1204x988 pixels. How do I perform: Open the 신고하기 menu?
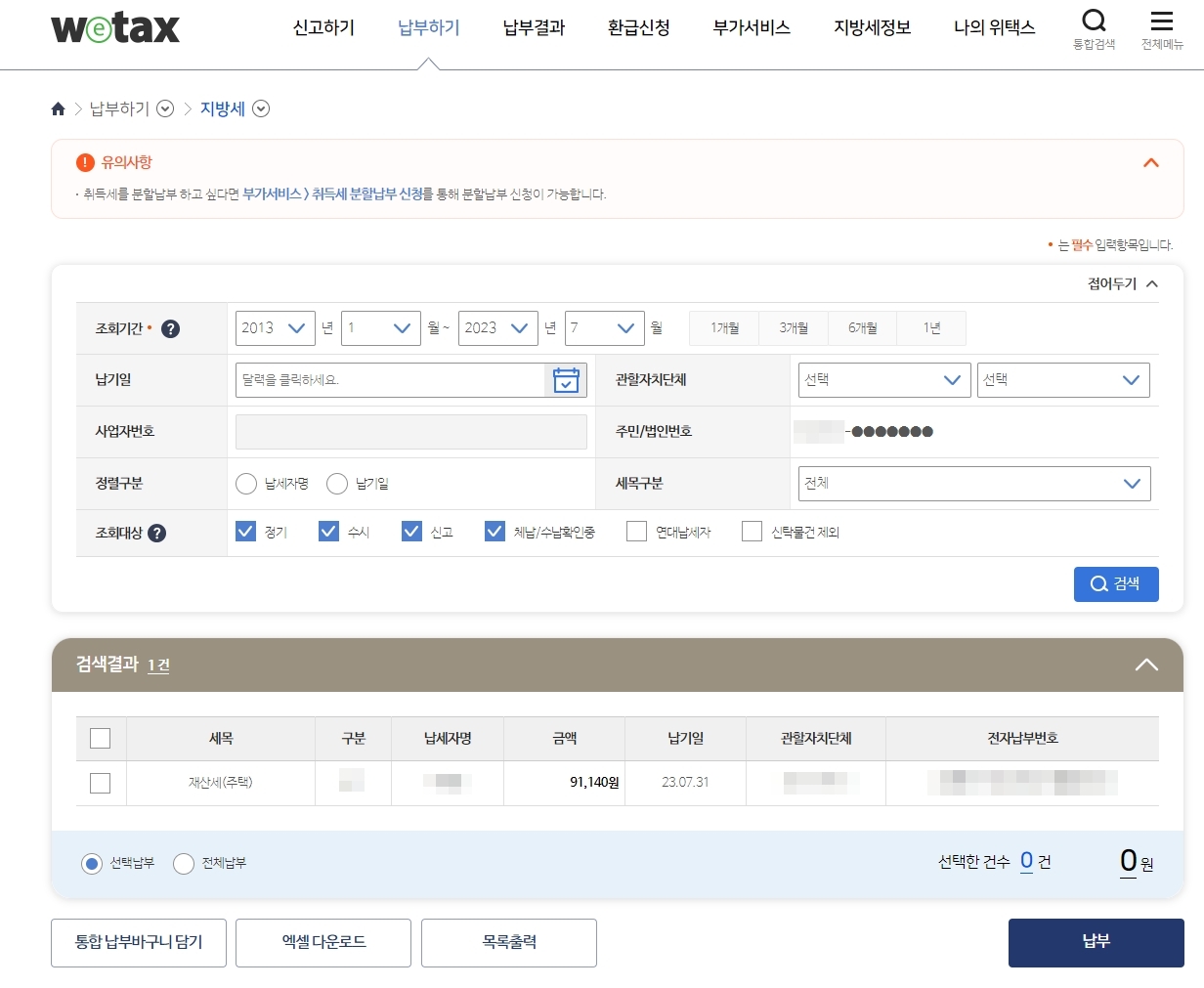coord(323,27)
